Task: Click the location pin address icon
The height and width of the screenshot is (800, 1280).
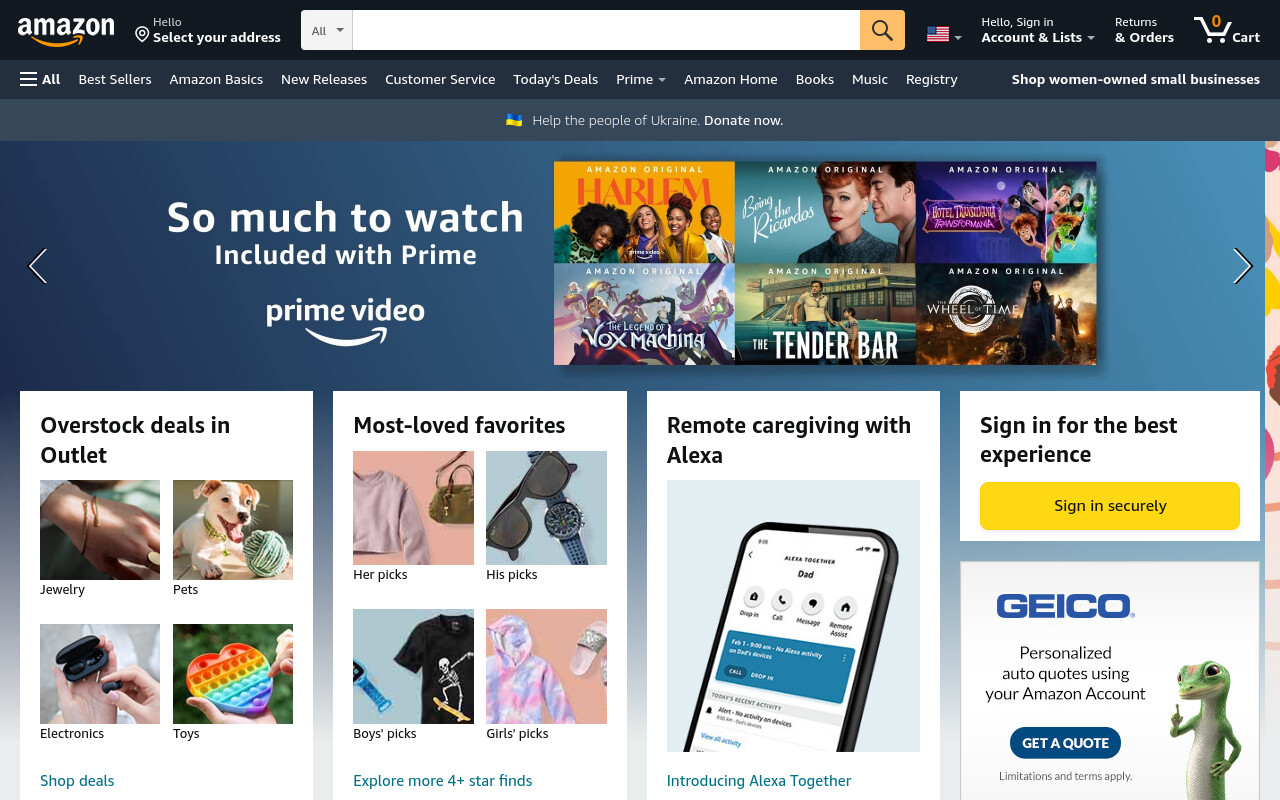Action: 142,35
